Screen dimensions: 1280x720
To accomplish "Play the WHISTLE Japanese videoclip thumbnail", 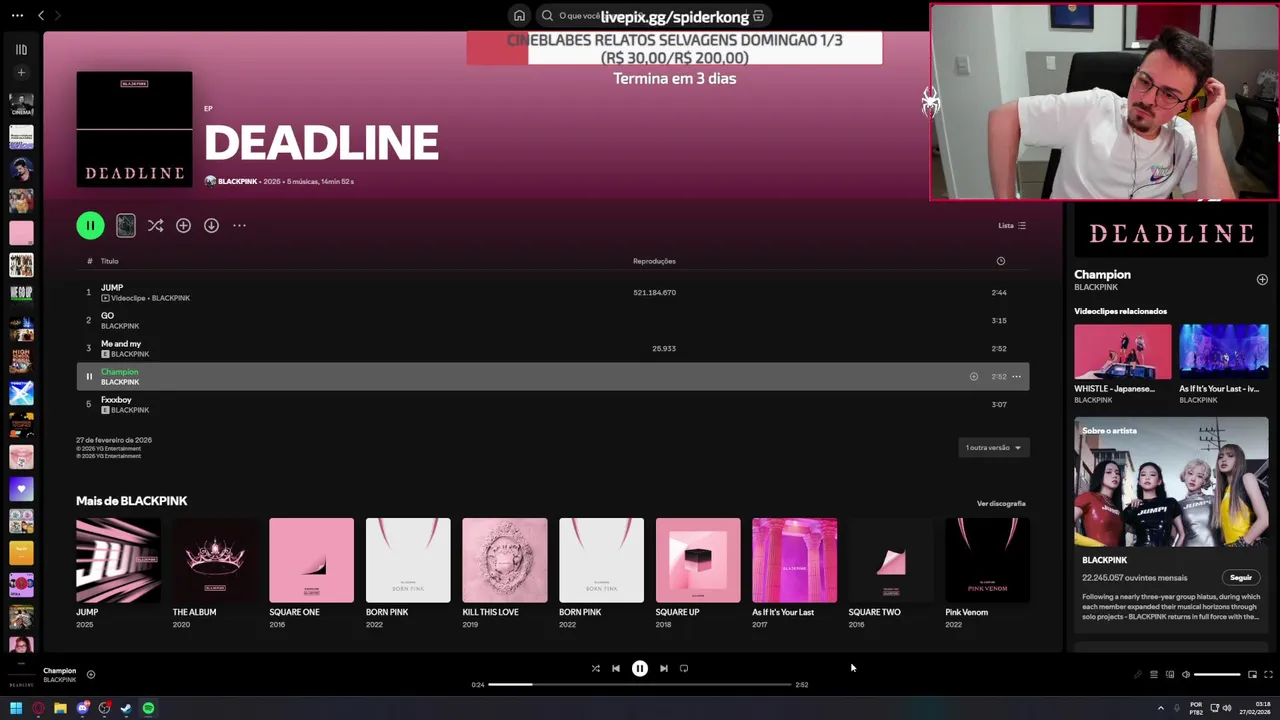I will pos(1122,351).
